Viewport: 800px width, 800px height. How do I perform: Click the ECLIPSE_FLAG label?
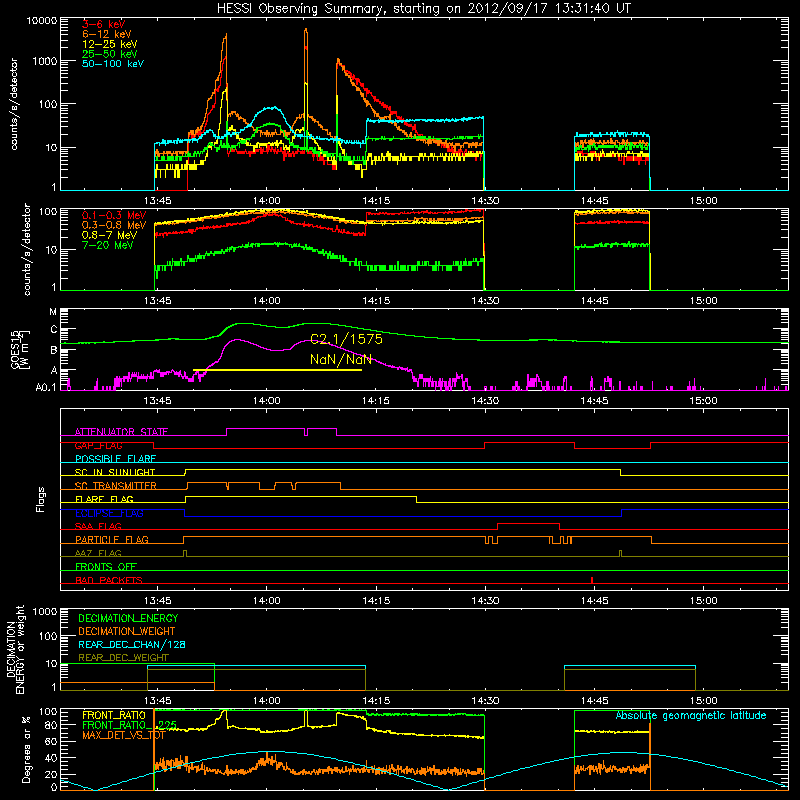tap(109, 513)
